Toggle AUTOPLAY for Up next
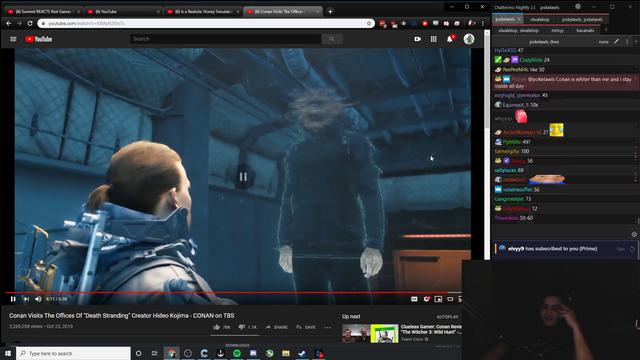The height and width of the screenshot is (360, 640). tap(447, 317)
